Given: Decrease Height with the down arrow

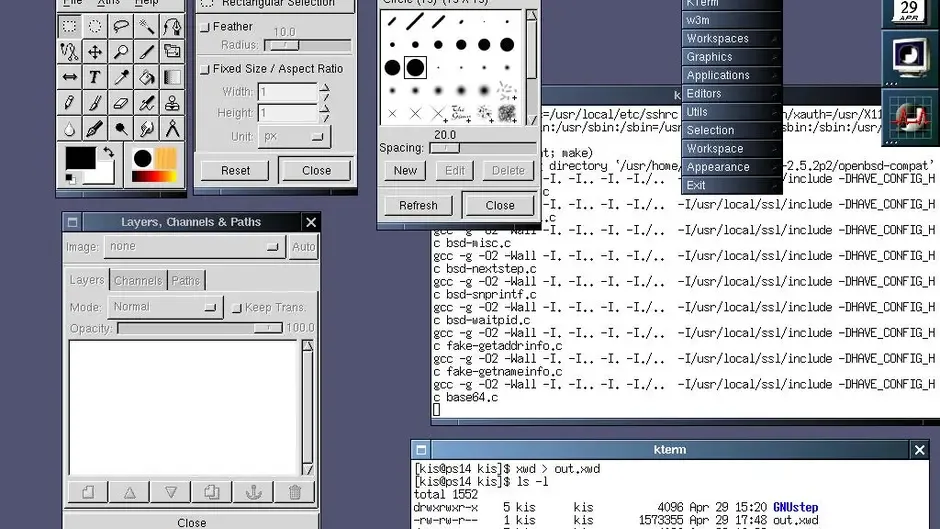Looking at the screenshot, I should pos(324,118).
